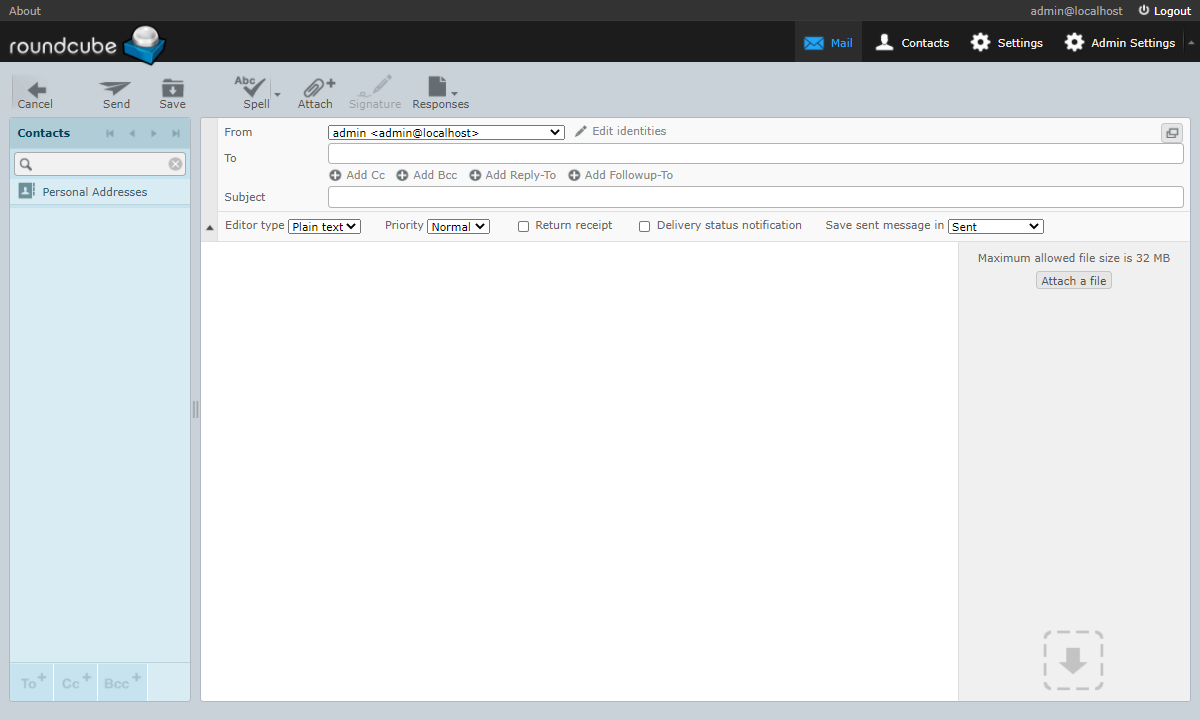The height and width of the screenshot is (720, 1200).
Task: Toggle Delivery status notification checkbox
Action: [645, 227]
